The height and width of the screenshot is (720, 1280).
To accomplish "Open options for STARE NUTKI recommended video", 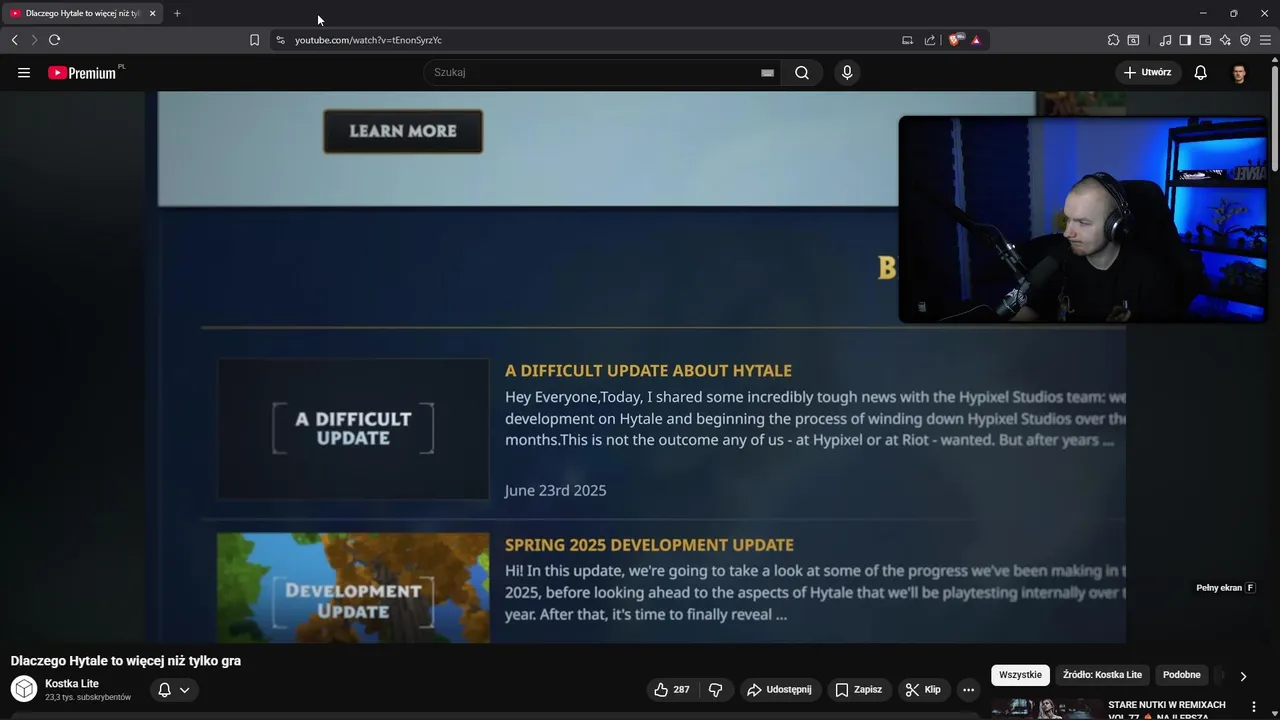I will pyautogui.click(x=1254, y=706).
